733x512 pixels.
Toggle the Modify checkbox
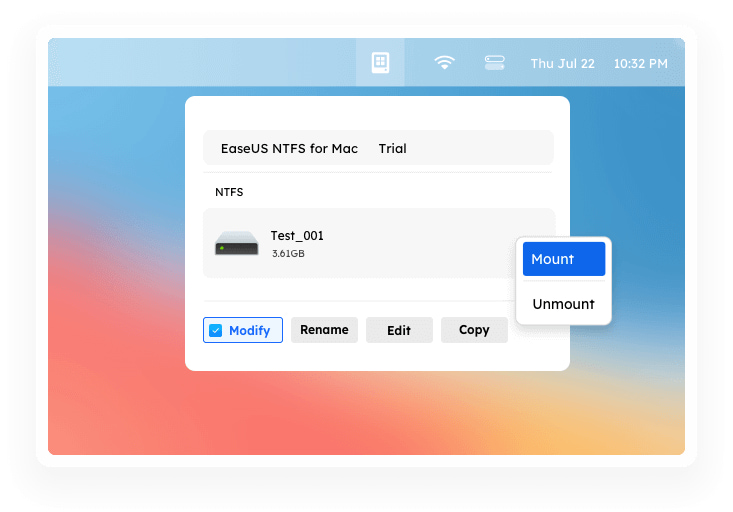point(216,331)
